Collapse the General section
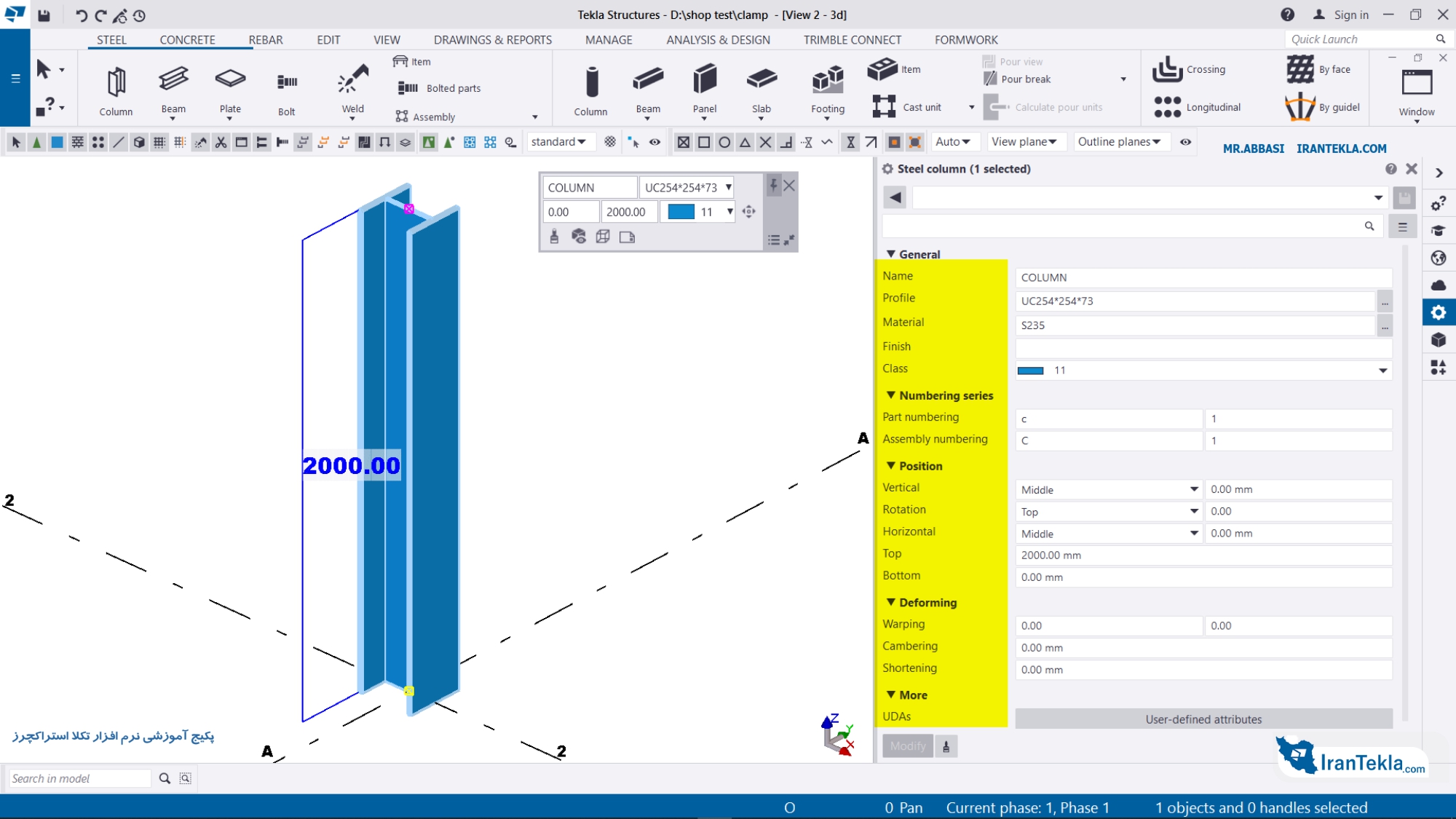 pyautogui.click(x=891, y=254)
